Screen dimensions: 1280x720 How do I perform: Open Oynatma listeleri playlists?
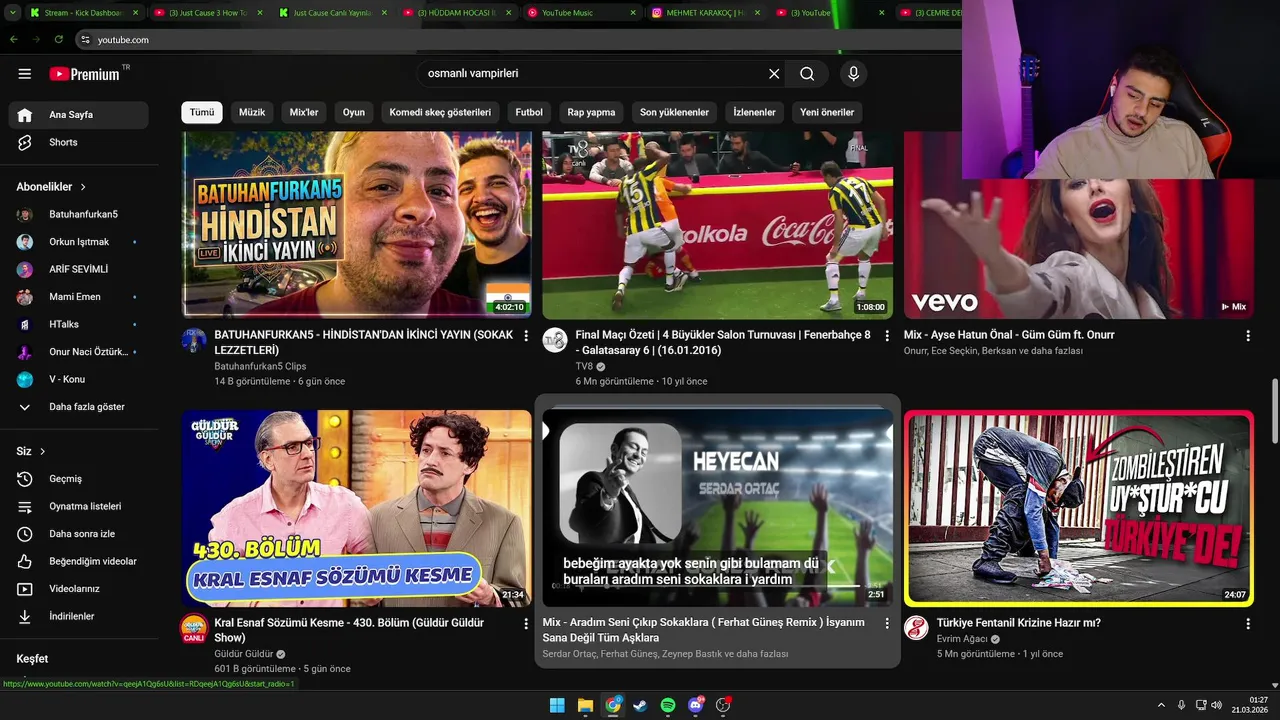click(78, 506)
